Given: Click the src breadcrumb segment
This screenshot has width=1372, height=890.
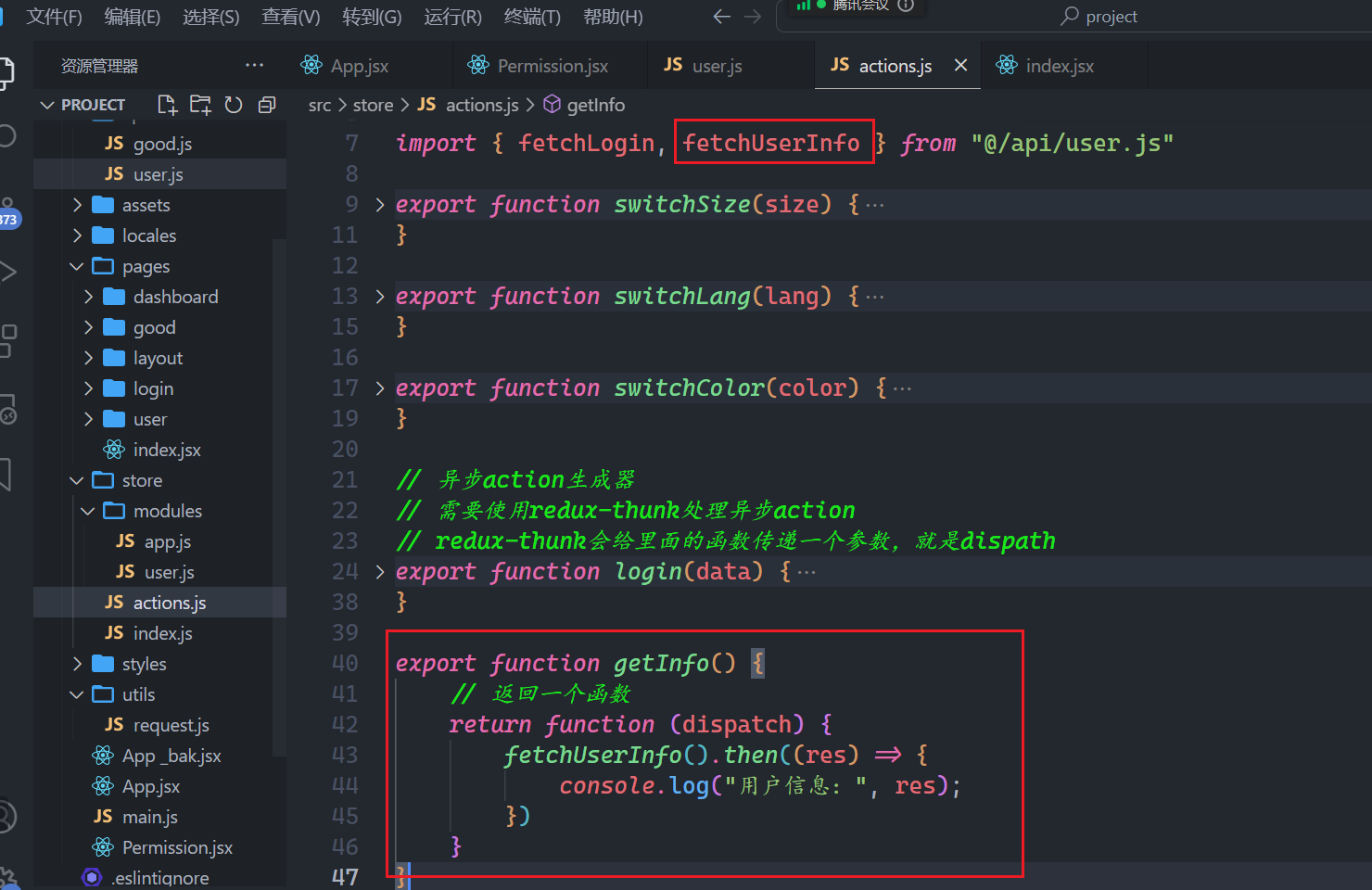Looking at the screenshot, I should [x=320, y=105].
